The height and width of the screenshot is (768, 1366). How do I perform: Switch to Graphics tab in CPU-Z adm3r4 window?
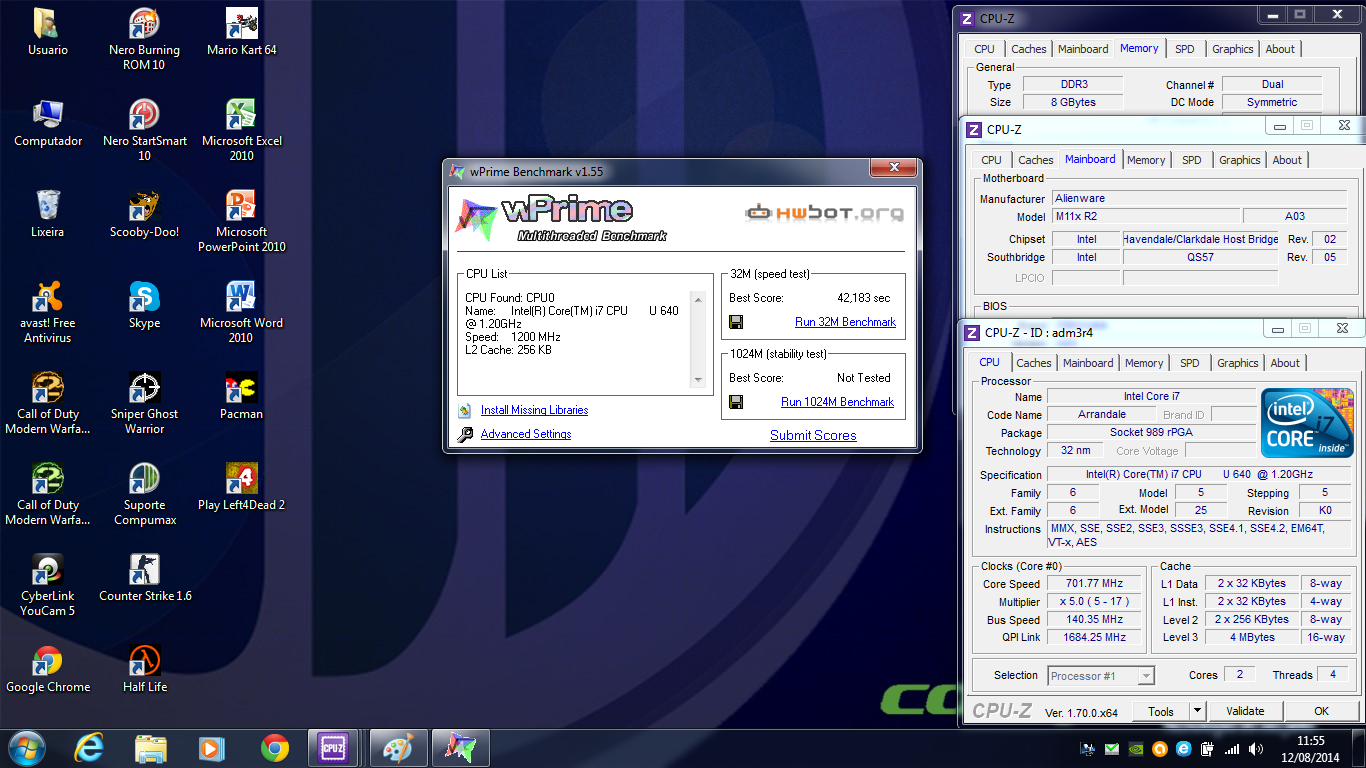point(1238,363)
